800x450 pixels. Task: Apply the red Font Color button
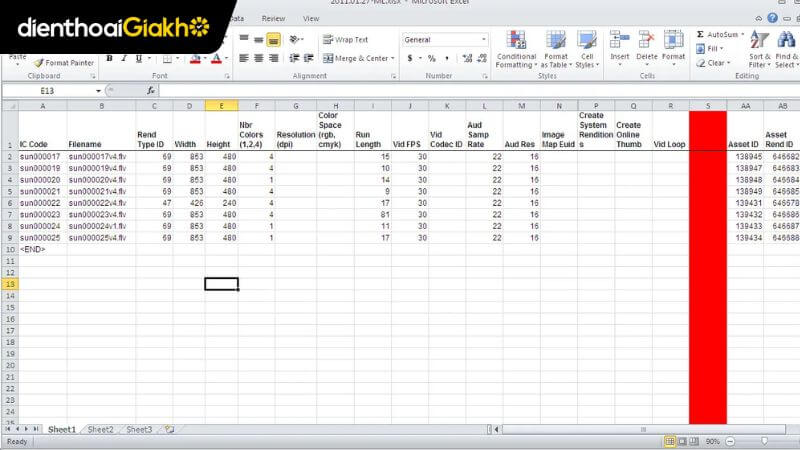[x=216, y=59]
